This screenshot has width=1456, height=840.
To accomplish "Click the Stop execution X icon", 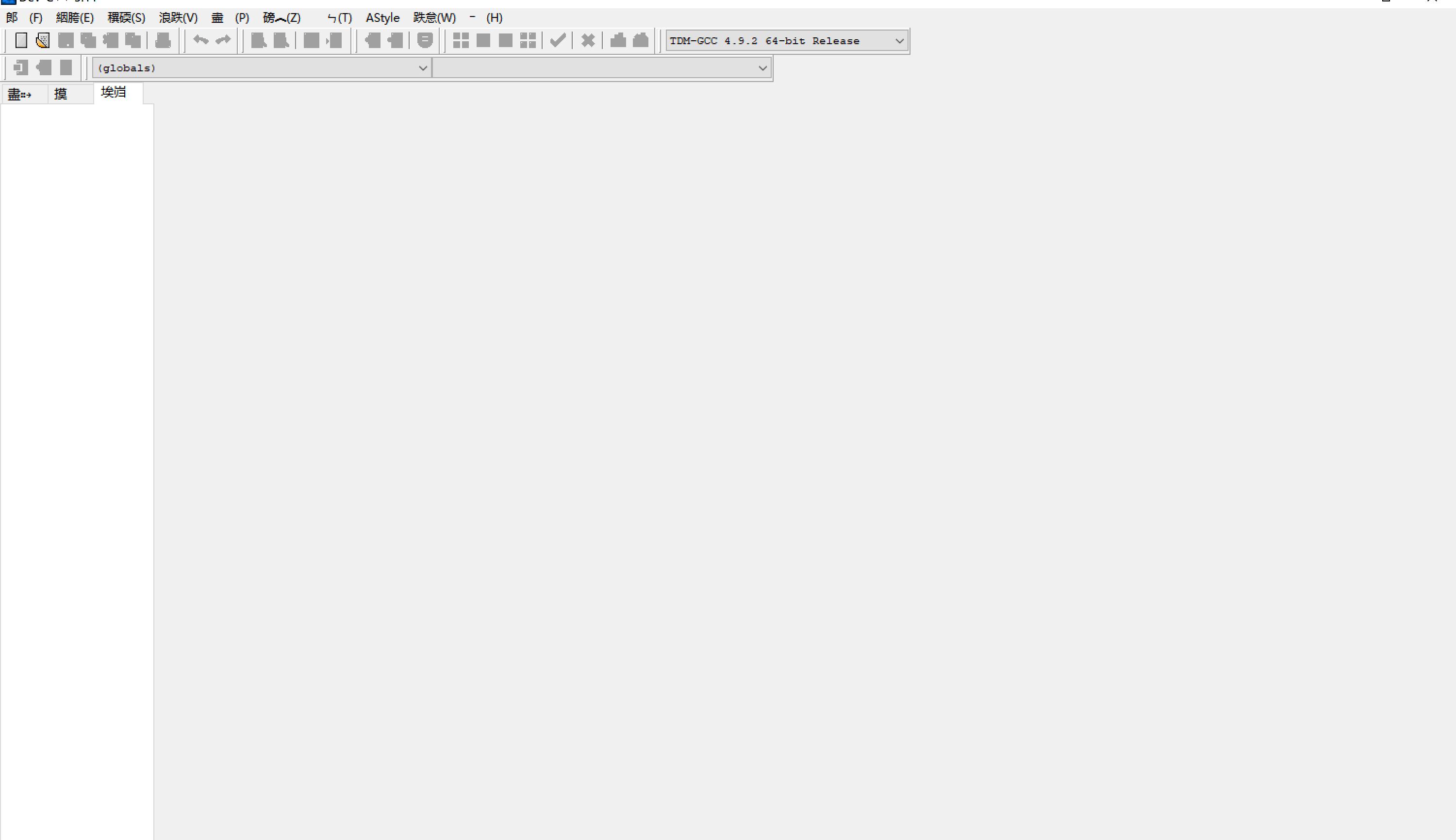I will [588, 40].
